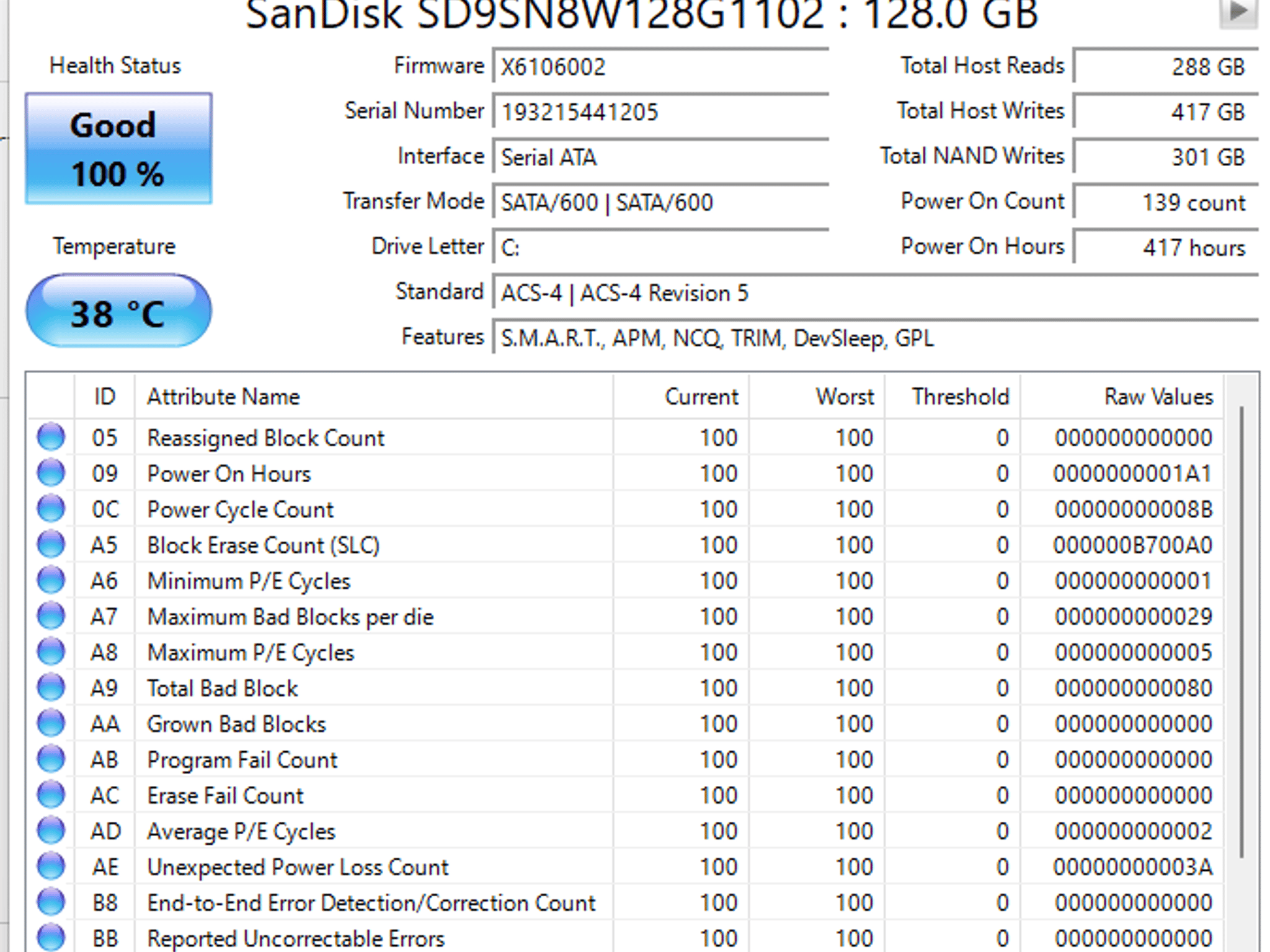1270x952 pixels.
Task: Click status icon for Reported Uncorrectable Errors
Action: (x=51, y=938)
